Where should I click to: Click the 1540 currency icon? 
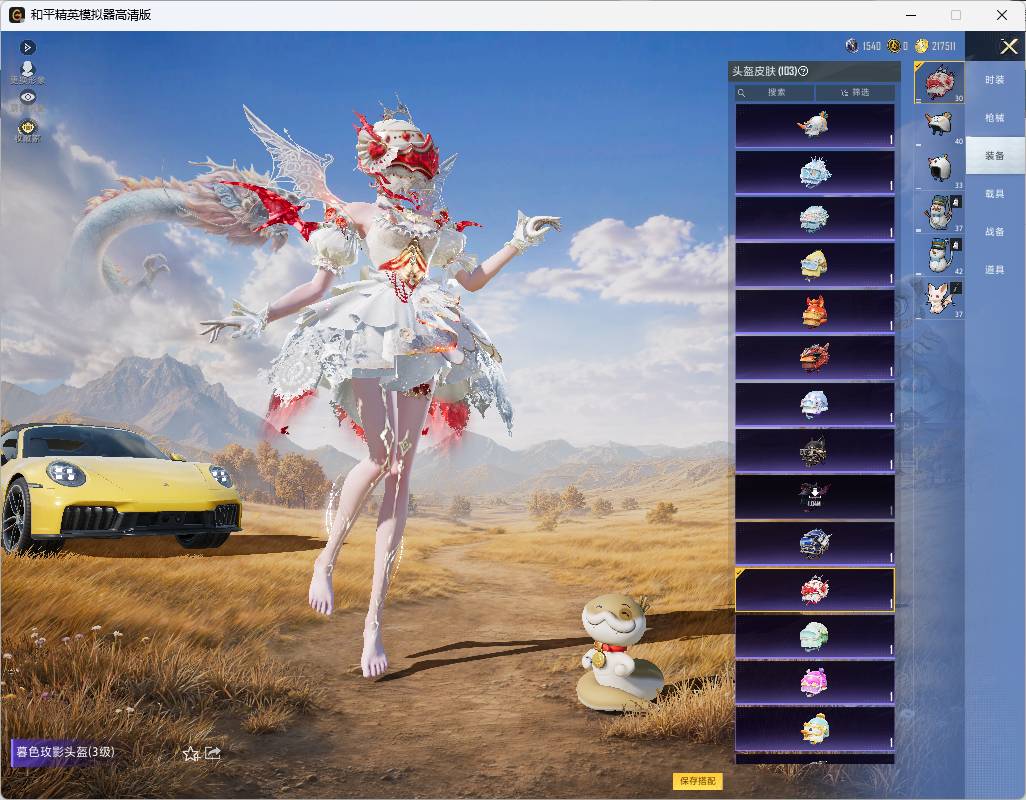point(852,46)
